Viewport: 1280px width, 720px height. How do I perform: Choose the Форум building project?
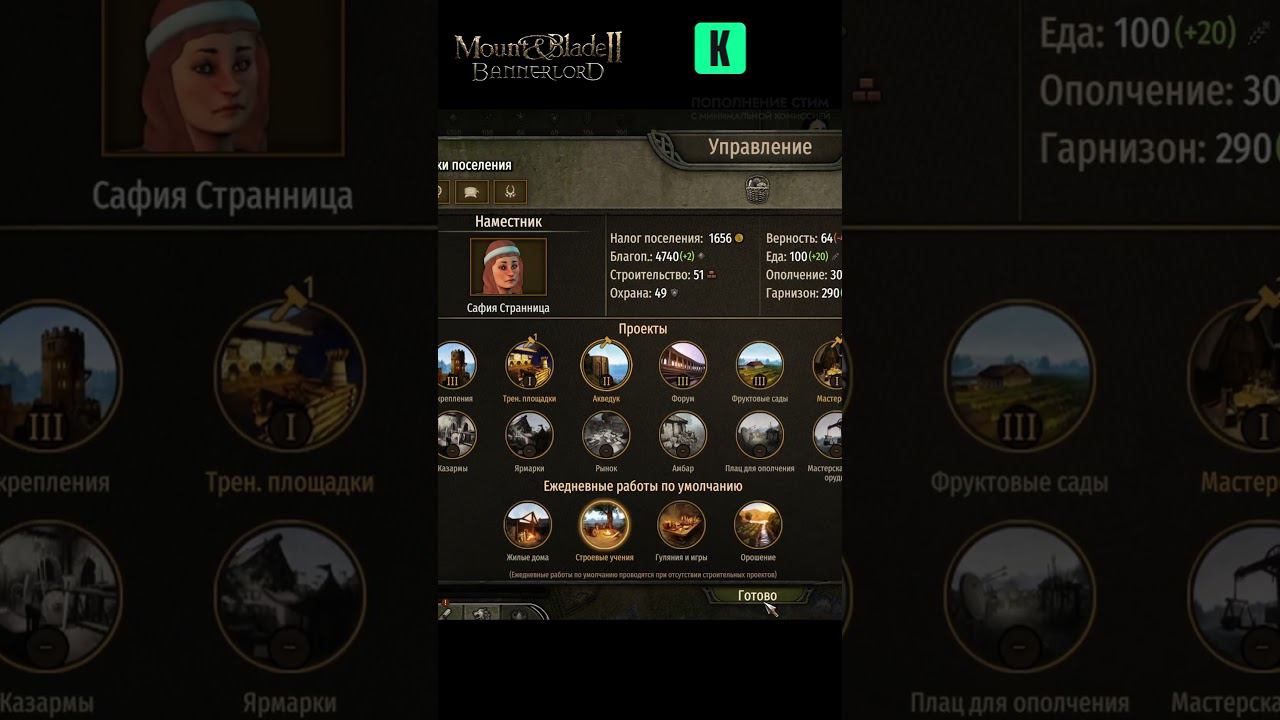[x=683, y=365]
